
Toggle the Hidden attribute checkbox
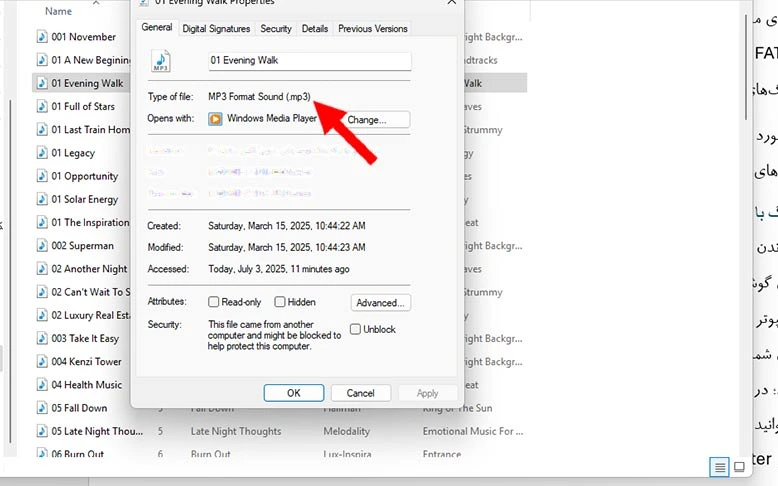(280, 302)
